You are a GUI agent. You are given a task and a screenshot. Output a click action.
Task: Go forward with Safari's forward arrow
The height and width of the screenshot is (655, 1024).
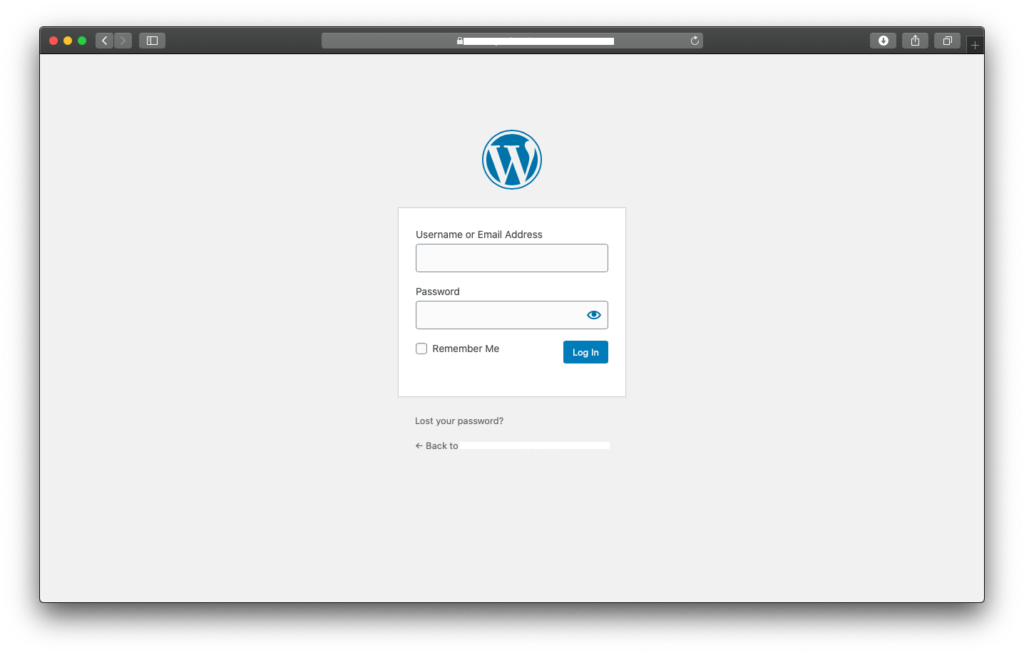pos(123,40)
